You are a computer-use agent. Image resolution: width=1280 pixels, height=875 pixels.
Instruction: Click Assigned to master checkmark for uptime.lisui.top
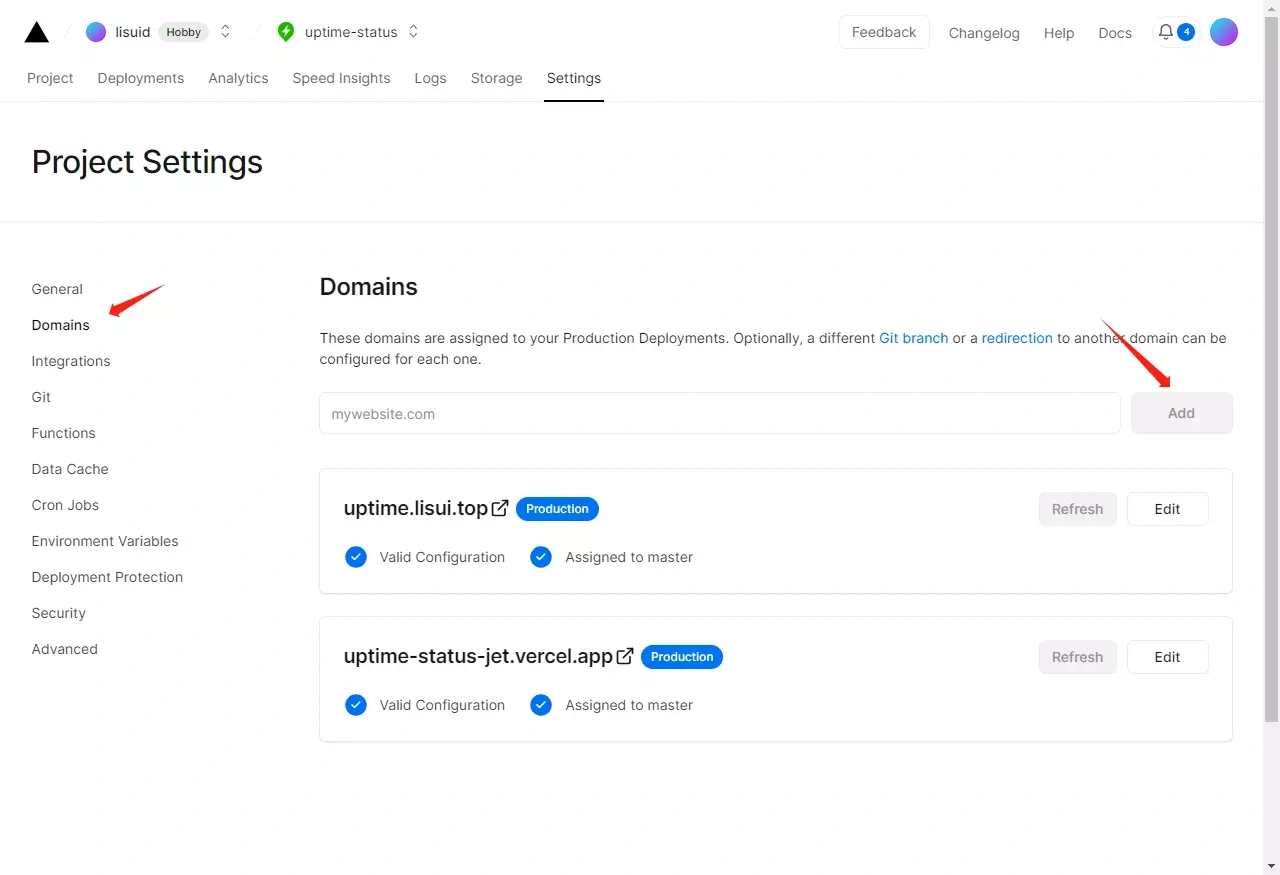click(541, 557)
